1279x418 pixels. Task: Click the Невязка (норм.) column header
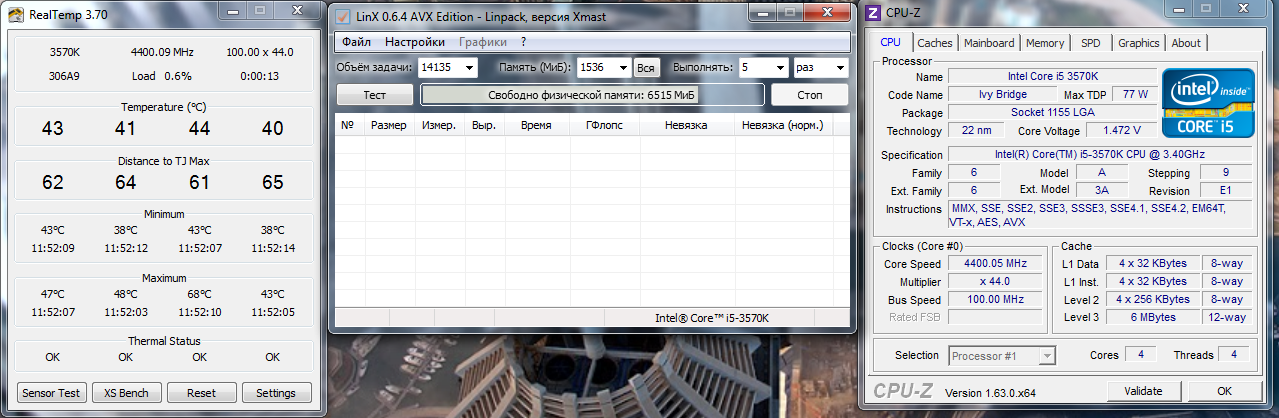coord(782,125)
